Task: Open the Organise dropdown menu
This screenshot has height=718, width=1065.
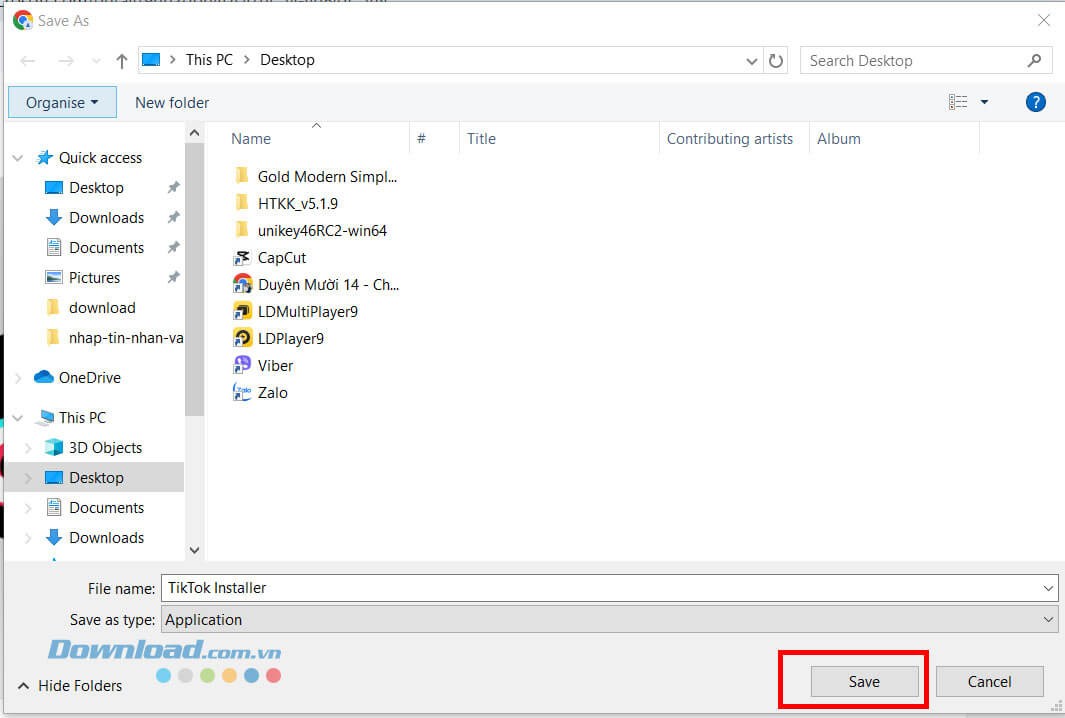Action: [62, 102]
